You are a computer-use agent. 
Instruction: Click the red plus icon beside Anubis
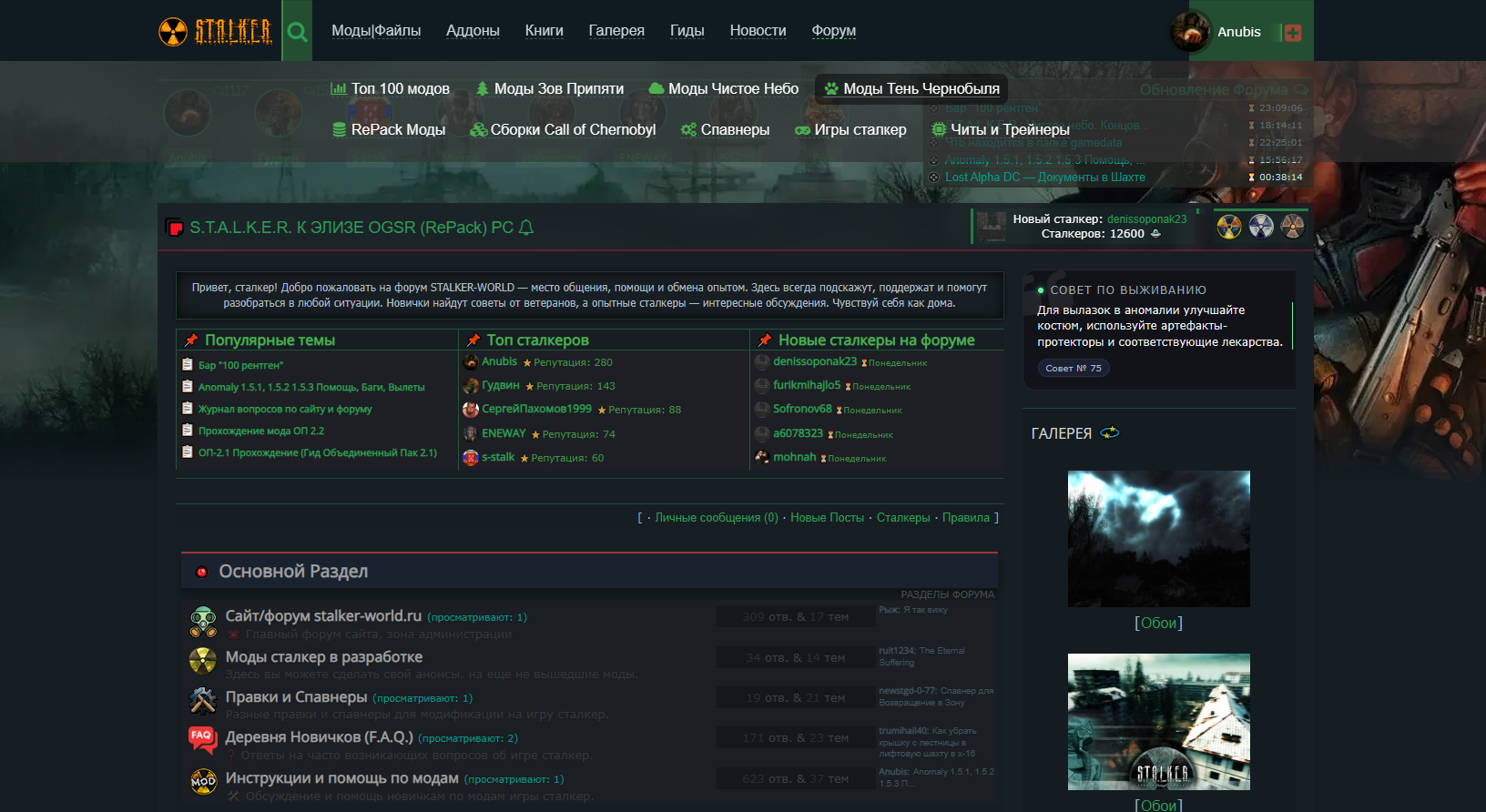(1292, 33)
